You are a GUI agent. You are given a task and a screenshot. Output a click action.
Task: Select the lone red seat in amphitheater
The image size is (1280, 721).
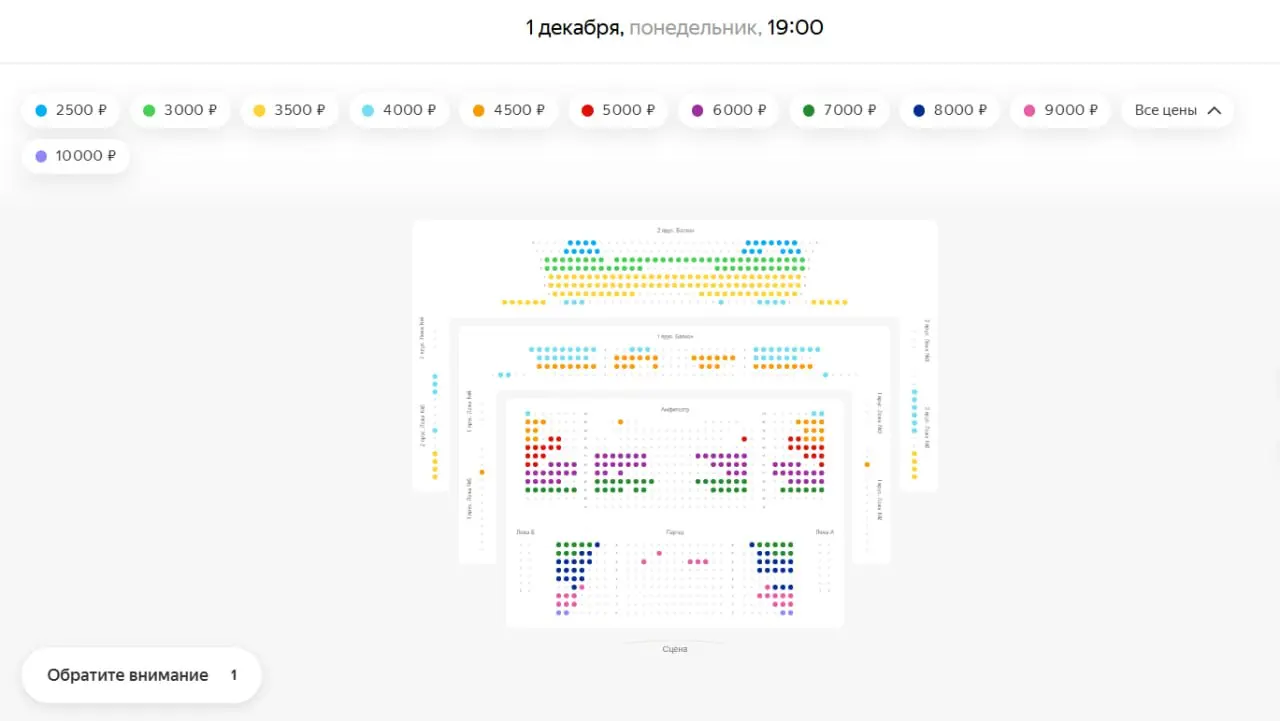point(744,439)
